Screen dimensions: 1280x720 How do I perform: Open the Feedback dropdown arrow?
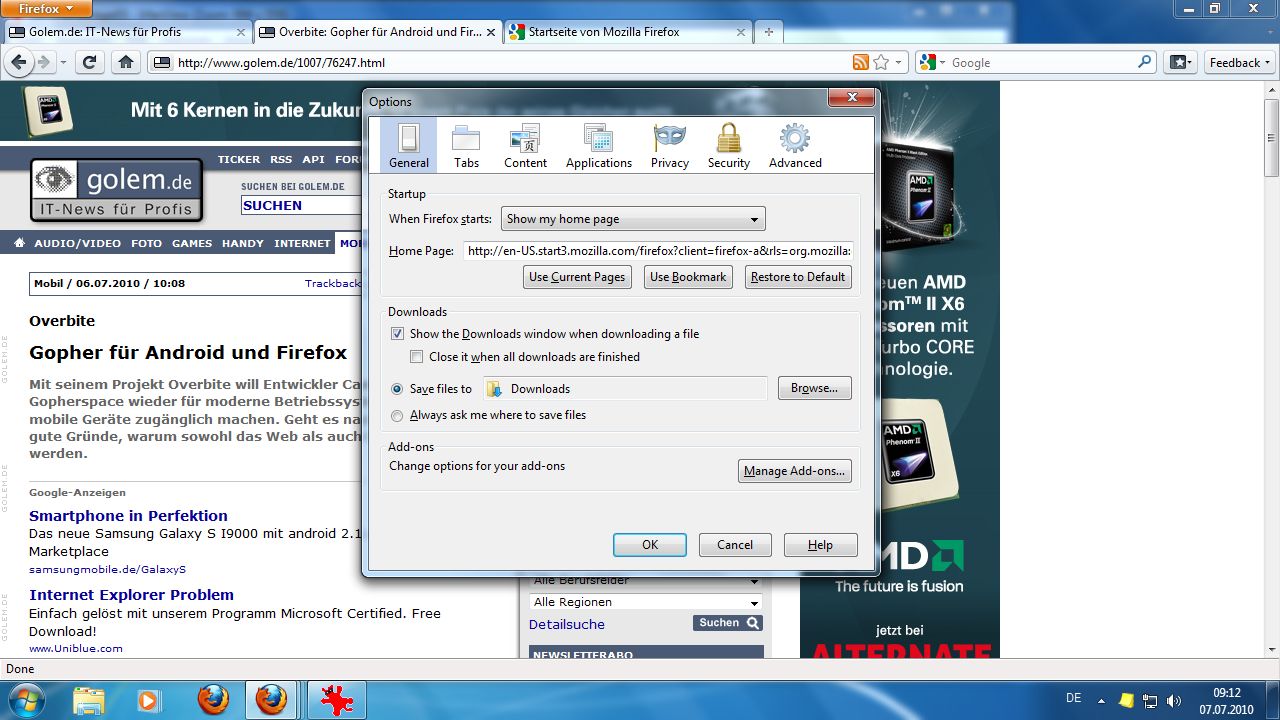(1265, 61)
